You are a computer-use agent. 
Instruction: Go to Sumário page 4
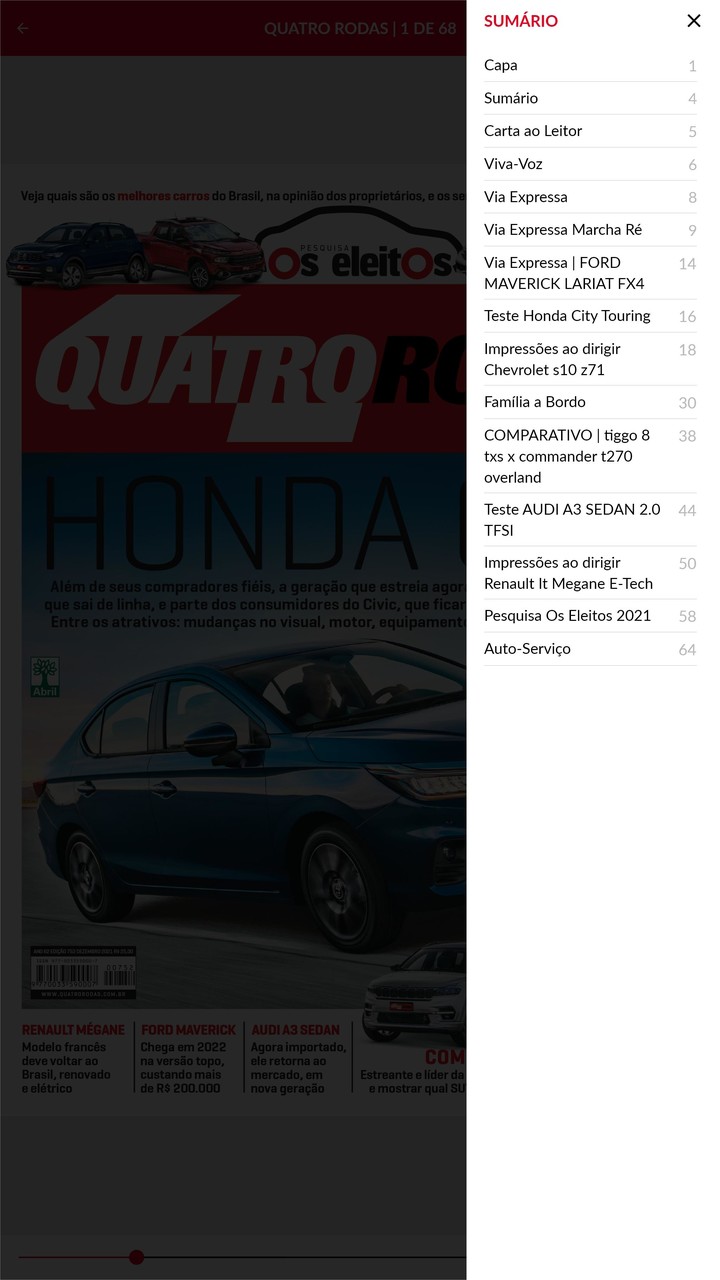coord(590,98)
